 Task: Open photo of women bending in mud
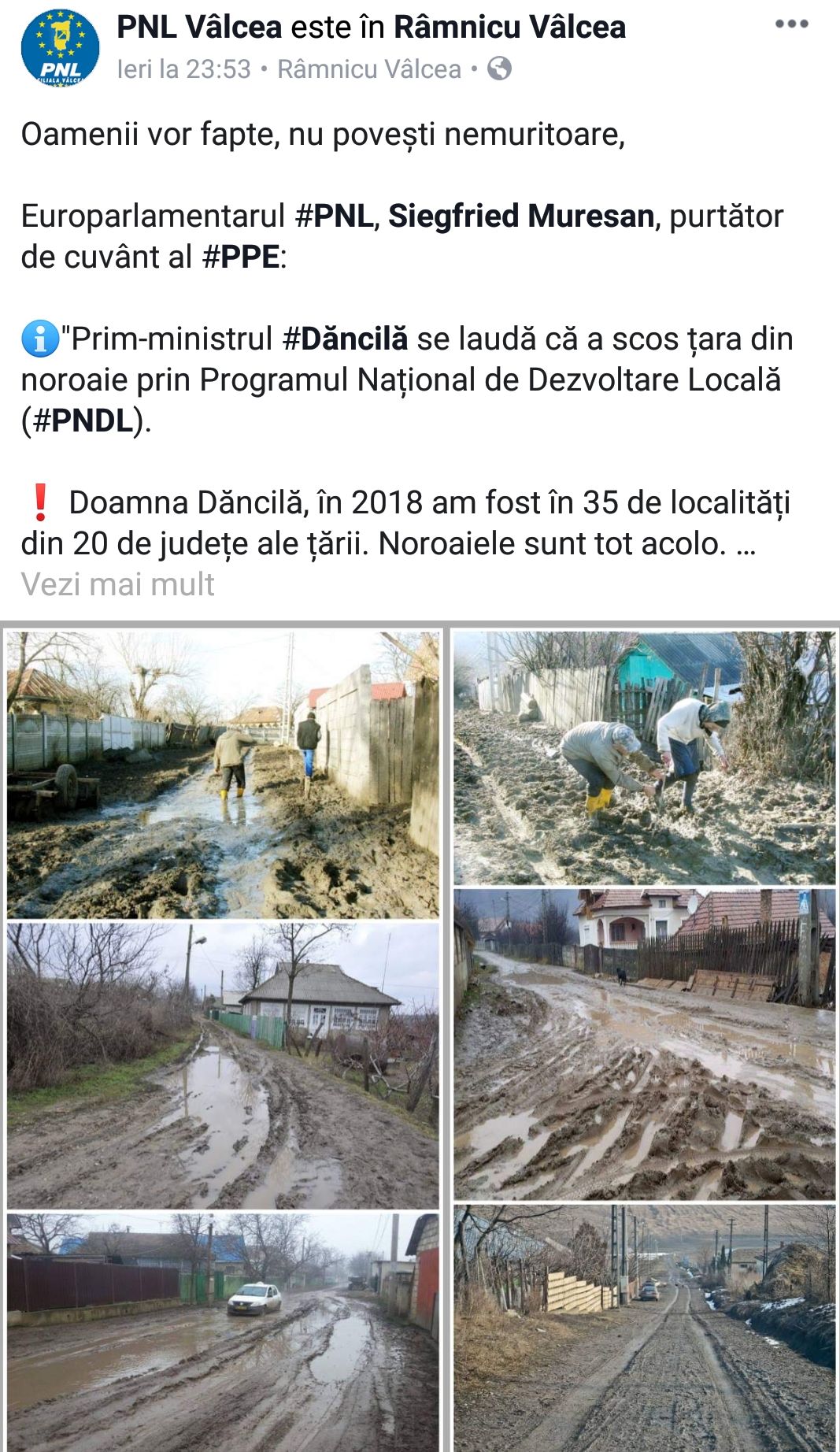coord(644,757)
